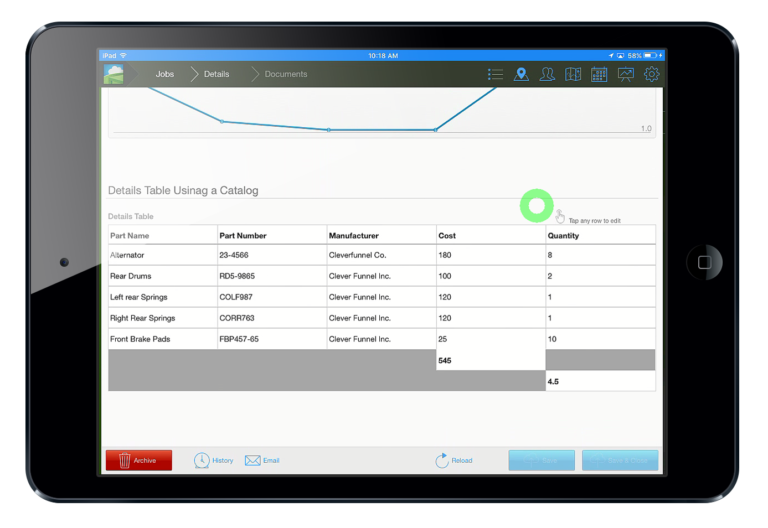Open the map pin location icon

521,74
